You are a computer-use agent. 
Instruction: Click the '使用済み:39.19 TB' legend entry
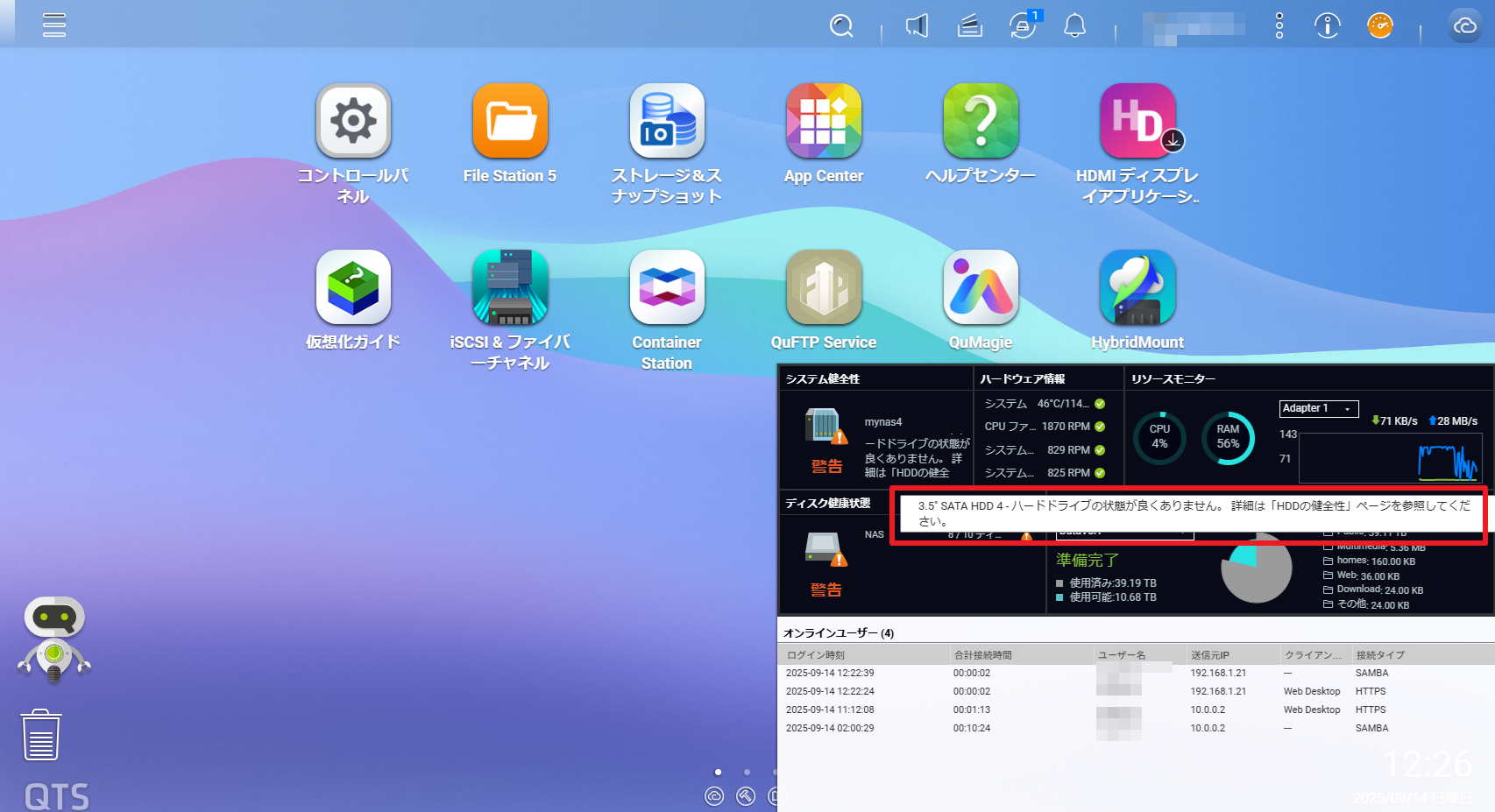click(1106, 583)
